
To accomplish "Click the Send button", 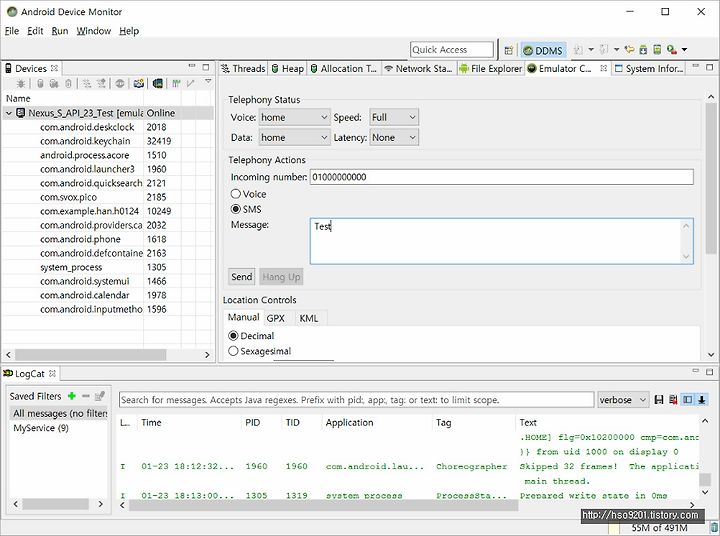I will pyautogui.click(x=242, y=277).
